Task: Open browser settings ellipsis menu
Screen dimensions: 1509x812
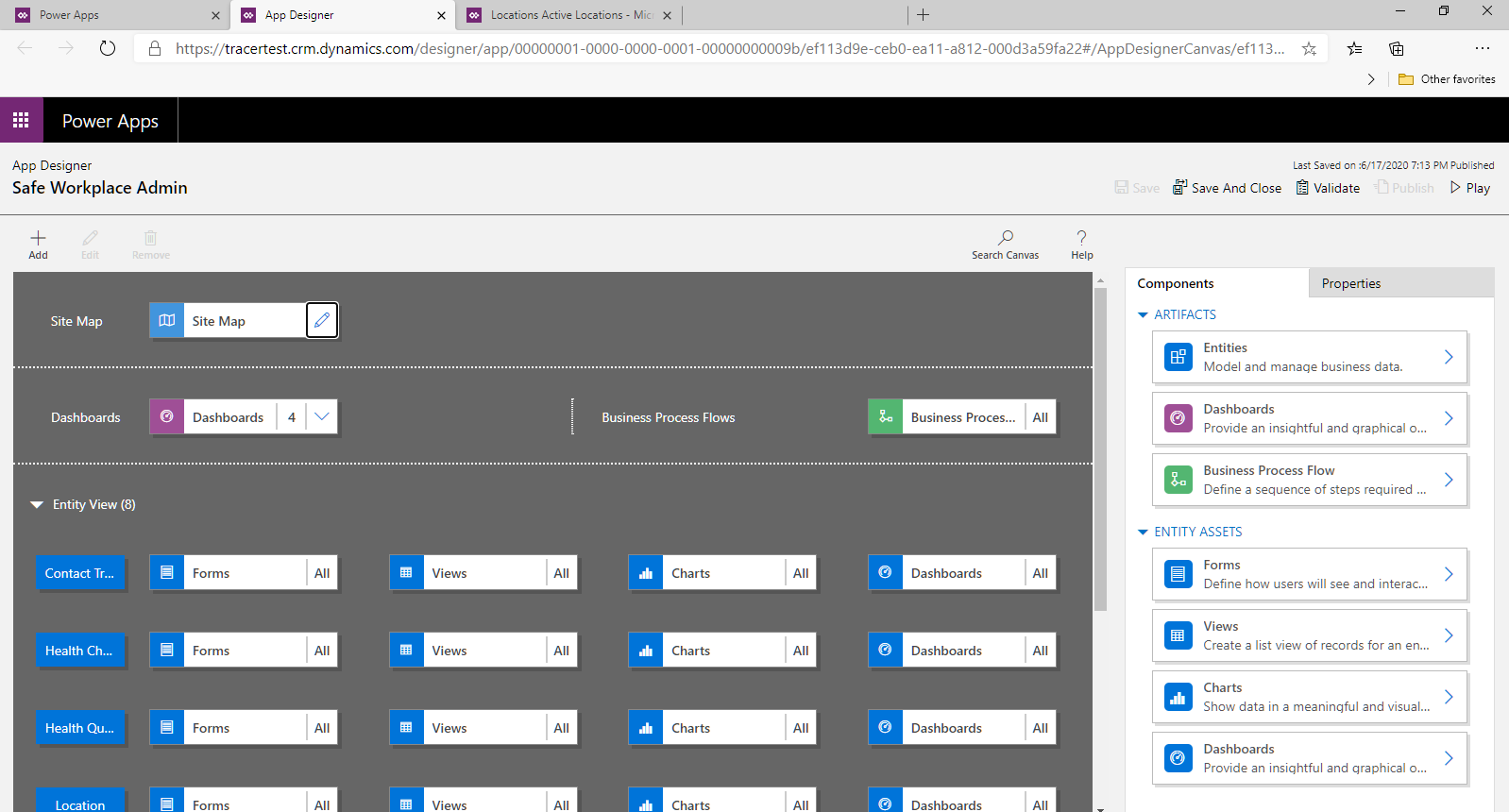Action: (x=1483, y=48)
